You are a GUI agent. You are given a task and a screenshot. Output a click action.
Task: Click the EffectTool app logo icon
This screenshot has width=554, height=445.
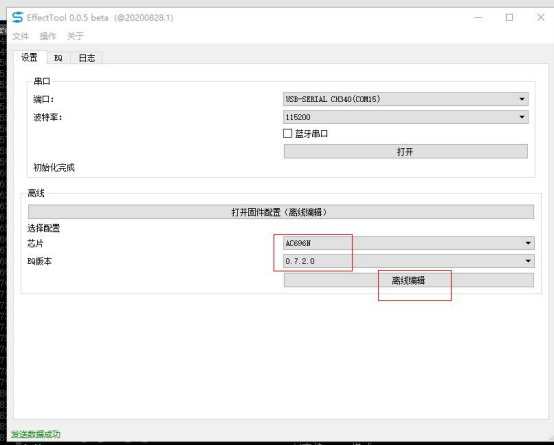[17, 17]
